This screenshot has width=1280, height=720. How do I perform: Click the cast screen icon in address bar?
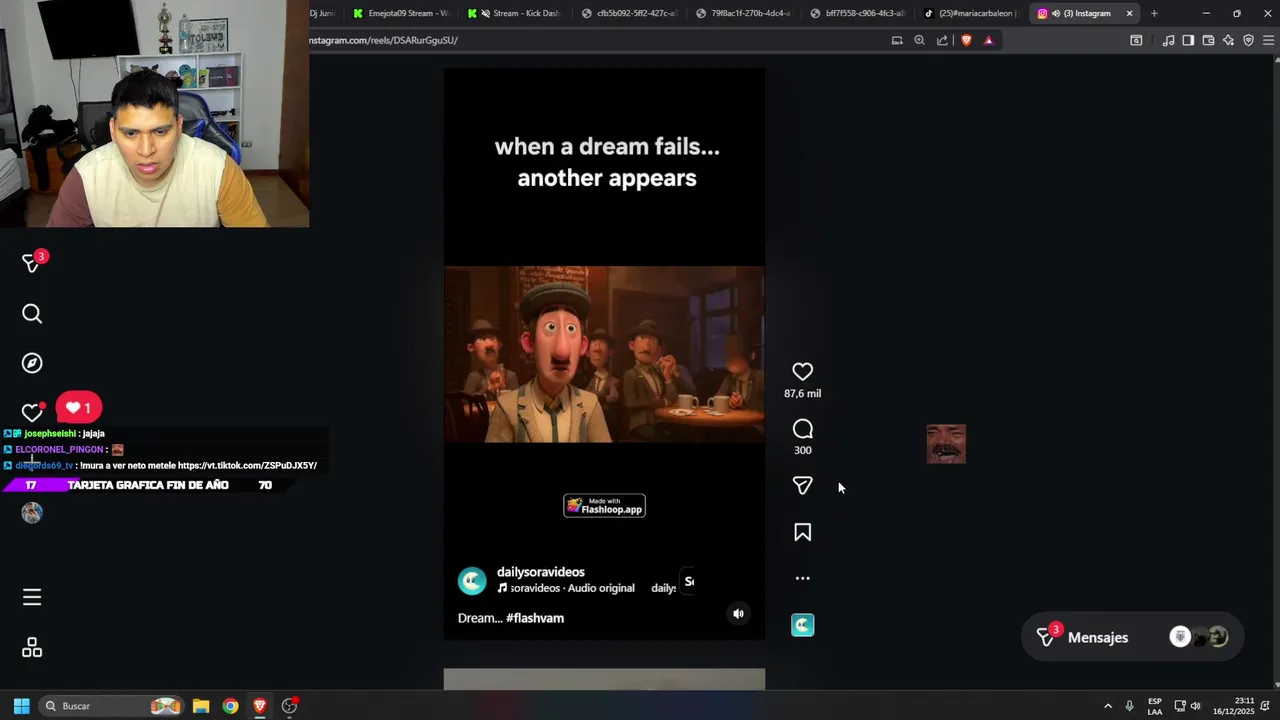click(x=897, y=40)
